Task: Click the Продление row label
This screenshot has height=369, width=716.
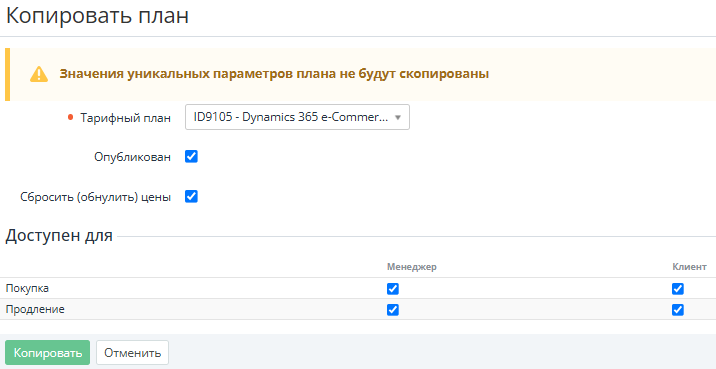Action: 35,310
